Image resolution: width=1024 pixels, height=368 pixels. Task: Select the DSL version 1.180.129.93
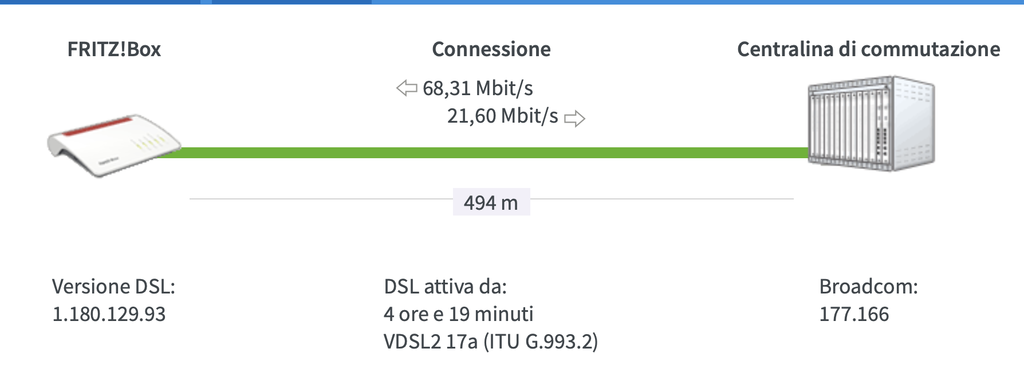point(108,314)
